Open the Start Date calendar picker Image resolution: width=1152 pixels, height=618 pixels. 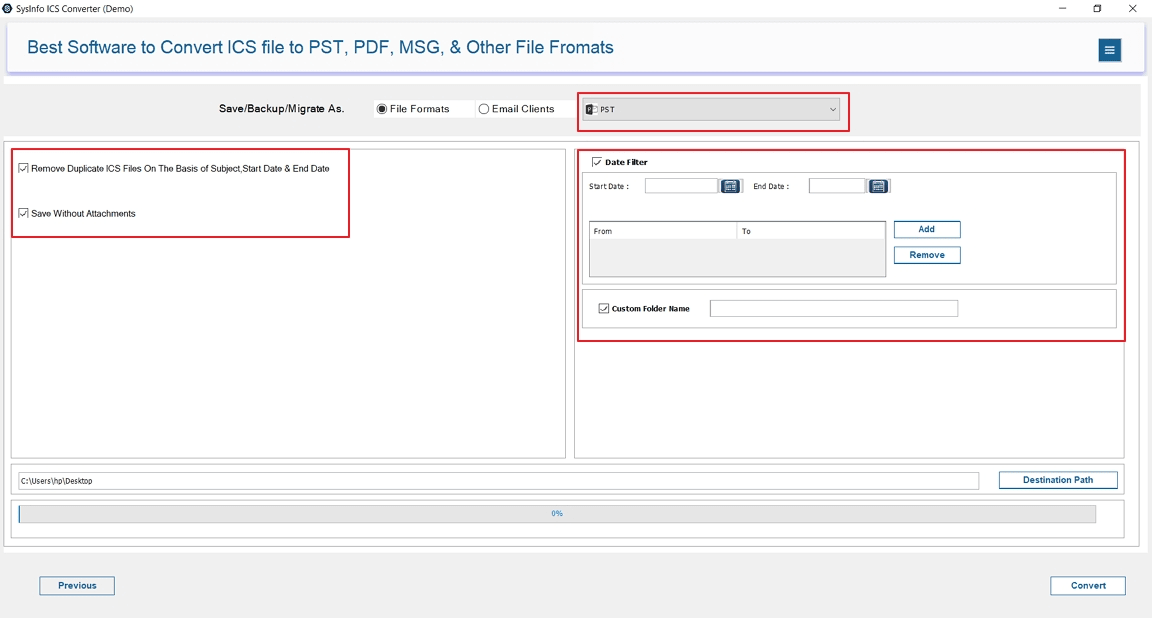[730, 187]
